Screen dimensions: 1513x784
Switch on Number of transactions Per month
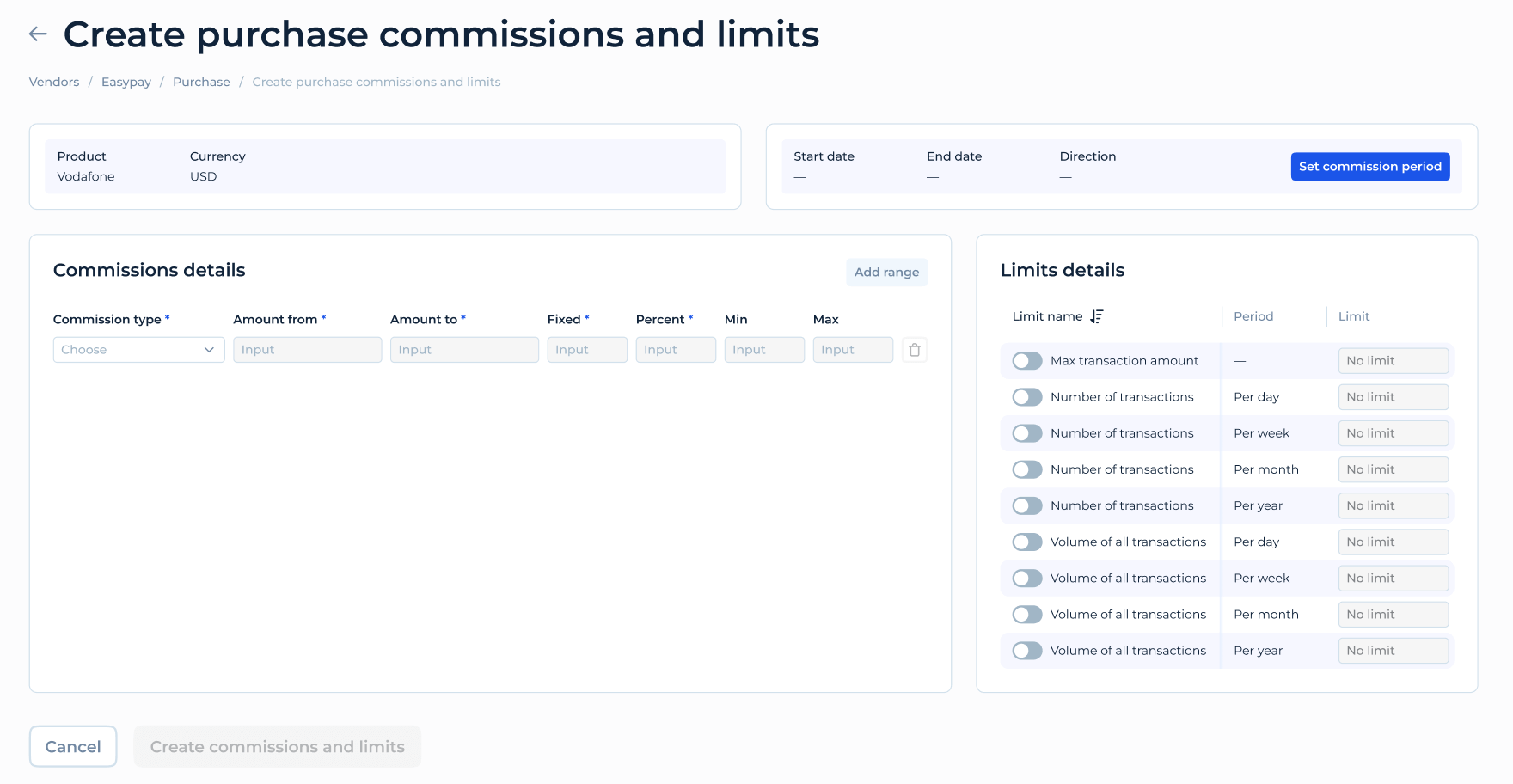pos(1026,469)
